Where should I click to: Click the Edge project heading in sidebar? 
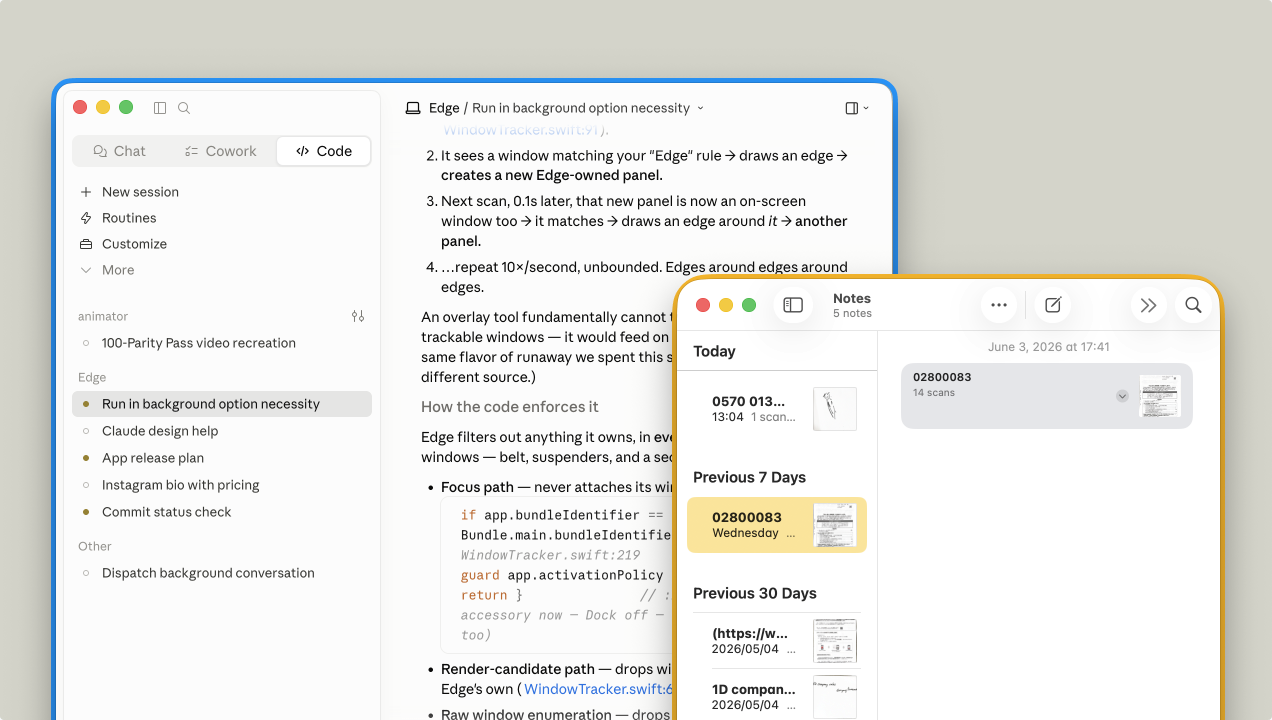[x=92, y=377]
